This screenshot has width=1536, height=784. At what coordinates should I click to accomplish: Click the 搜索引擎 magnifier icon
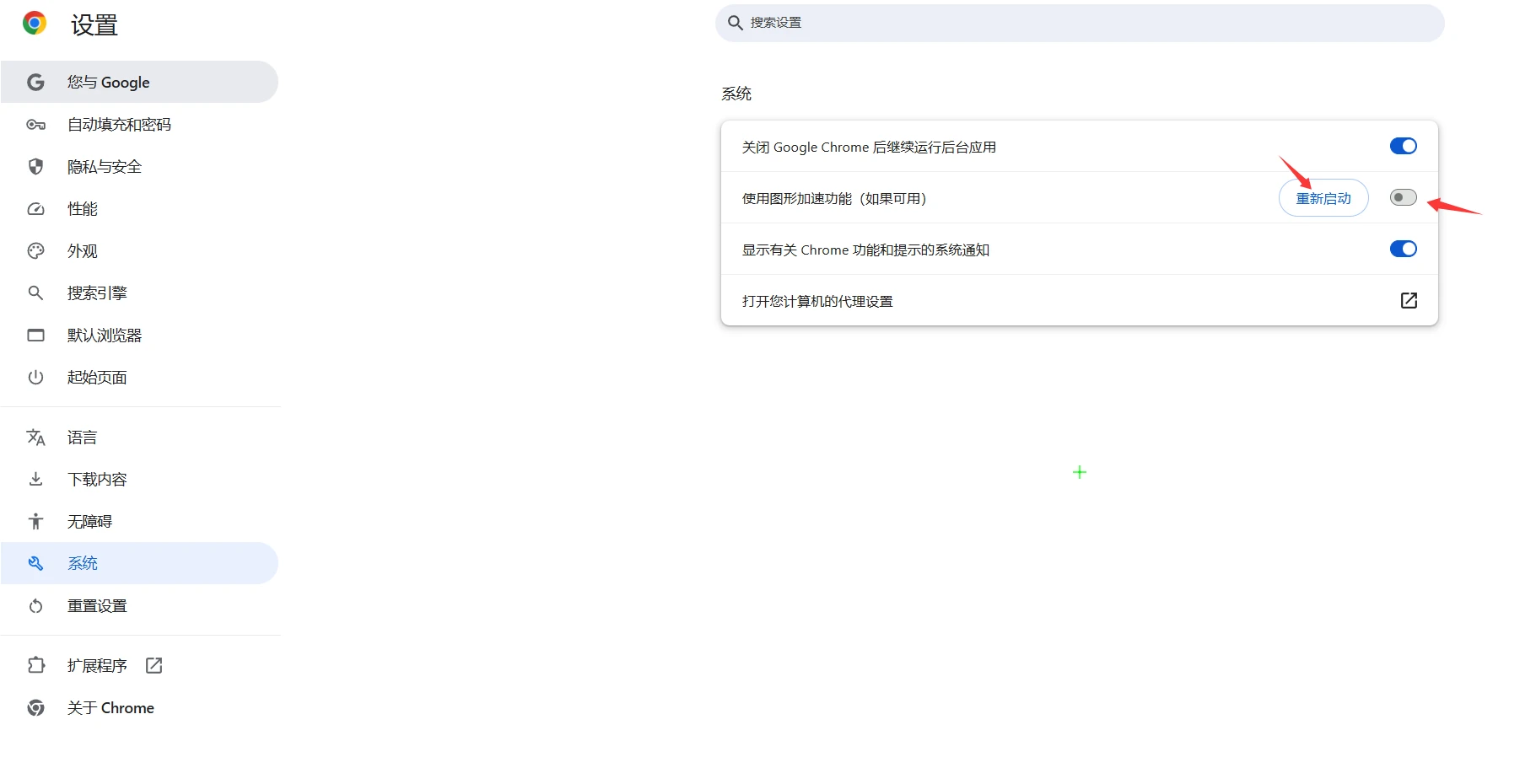click(x=35, y=293)
